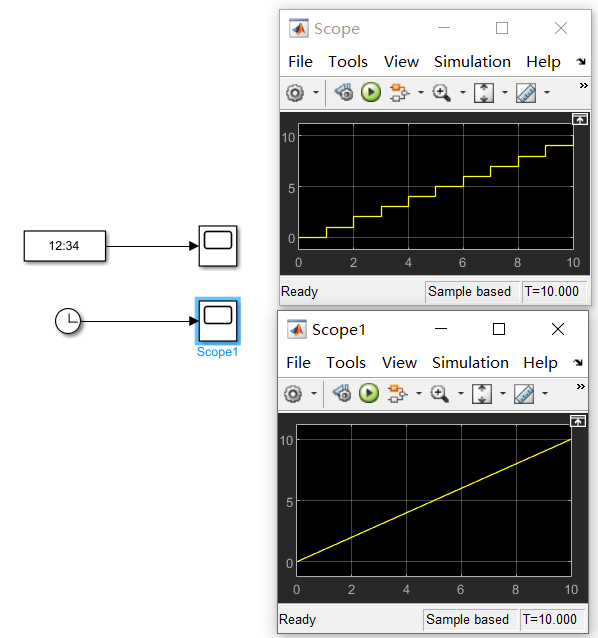This screenshot has width=598, height=638.
Task: Click the ramp signal plot in Scope1 window
Action: click(x=434, y=500)
